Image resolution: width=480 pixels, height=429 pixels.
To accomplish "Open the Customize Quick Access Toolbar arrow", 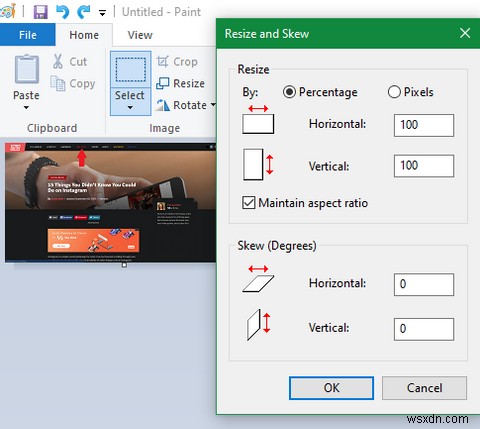I will pos(103,13).
